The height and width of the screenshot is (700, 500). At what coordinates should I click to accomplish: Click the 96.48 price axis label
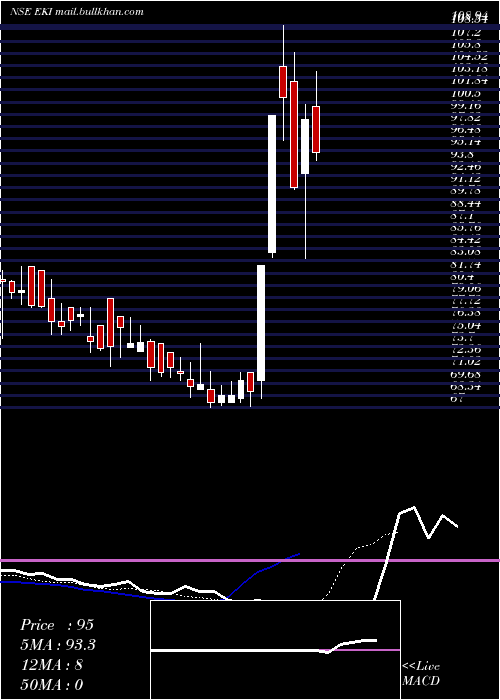pyautogui.click(x=466, y=130)
